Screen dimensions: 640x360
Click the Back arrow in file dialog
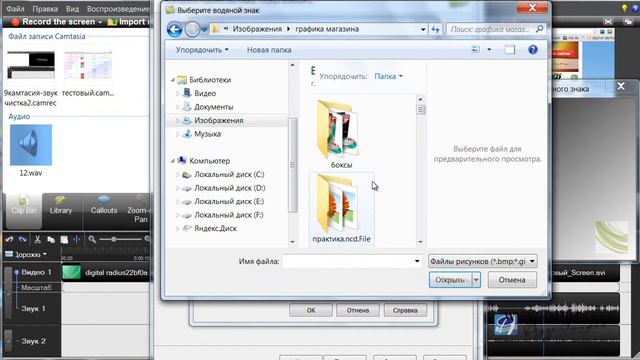pyautogui.click(x=174, y=29)
